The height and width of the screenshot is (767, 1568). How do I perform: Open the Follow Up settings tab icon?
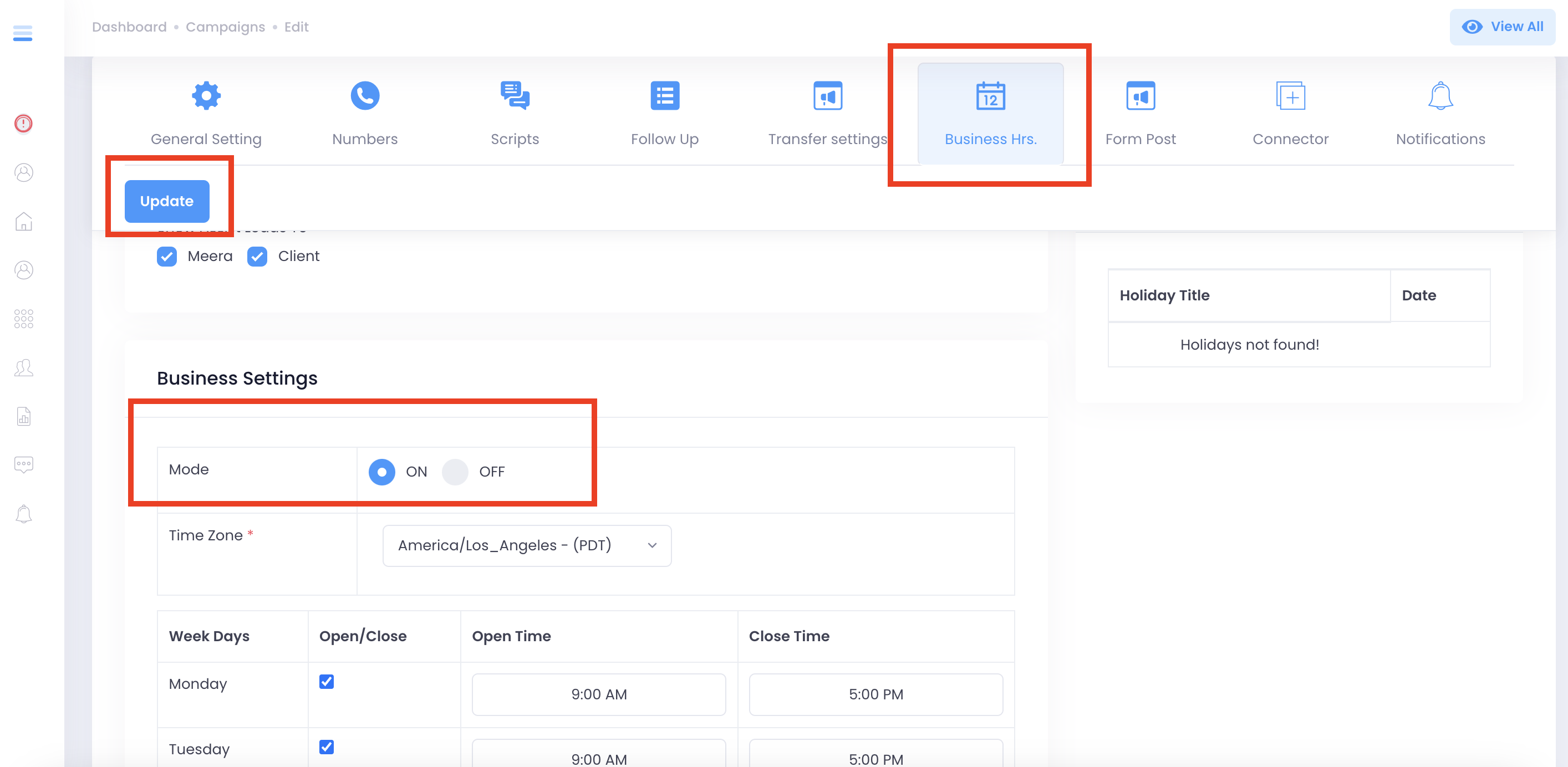(664, 95)
